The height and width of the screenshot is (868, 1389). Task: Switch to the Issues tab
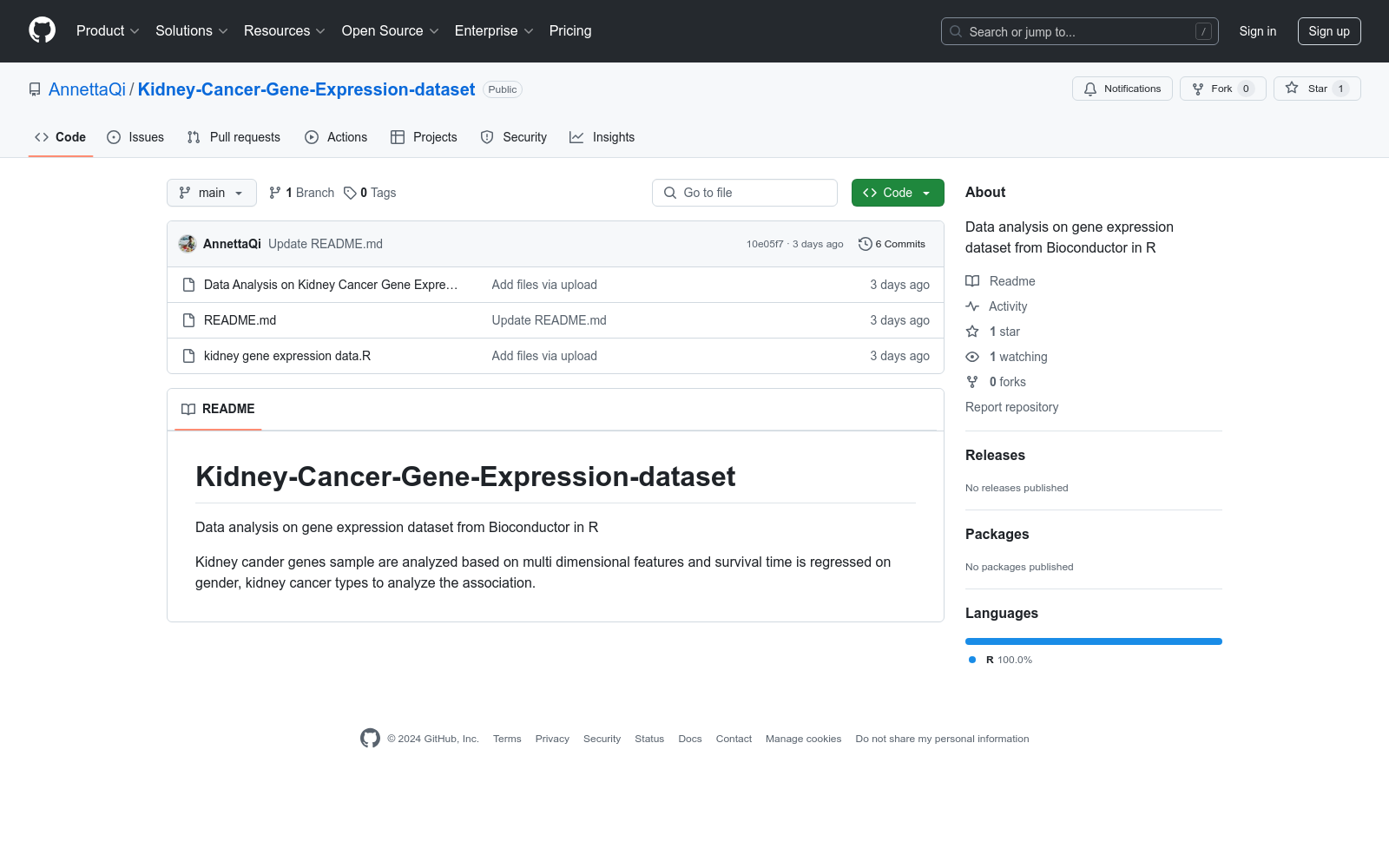[135, 137]
